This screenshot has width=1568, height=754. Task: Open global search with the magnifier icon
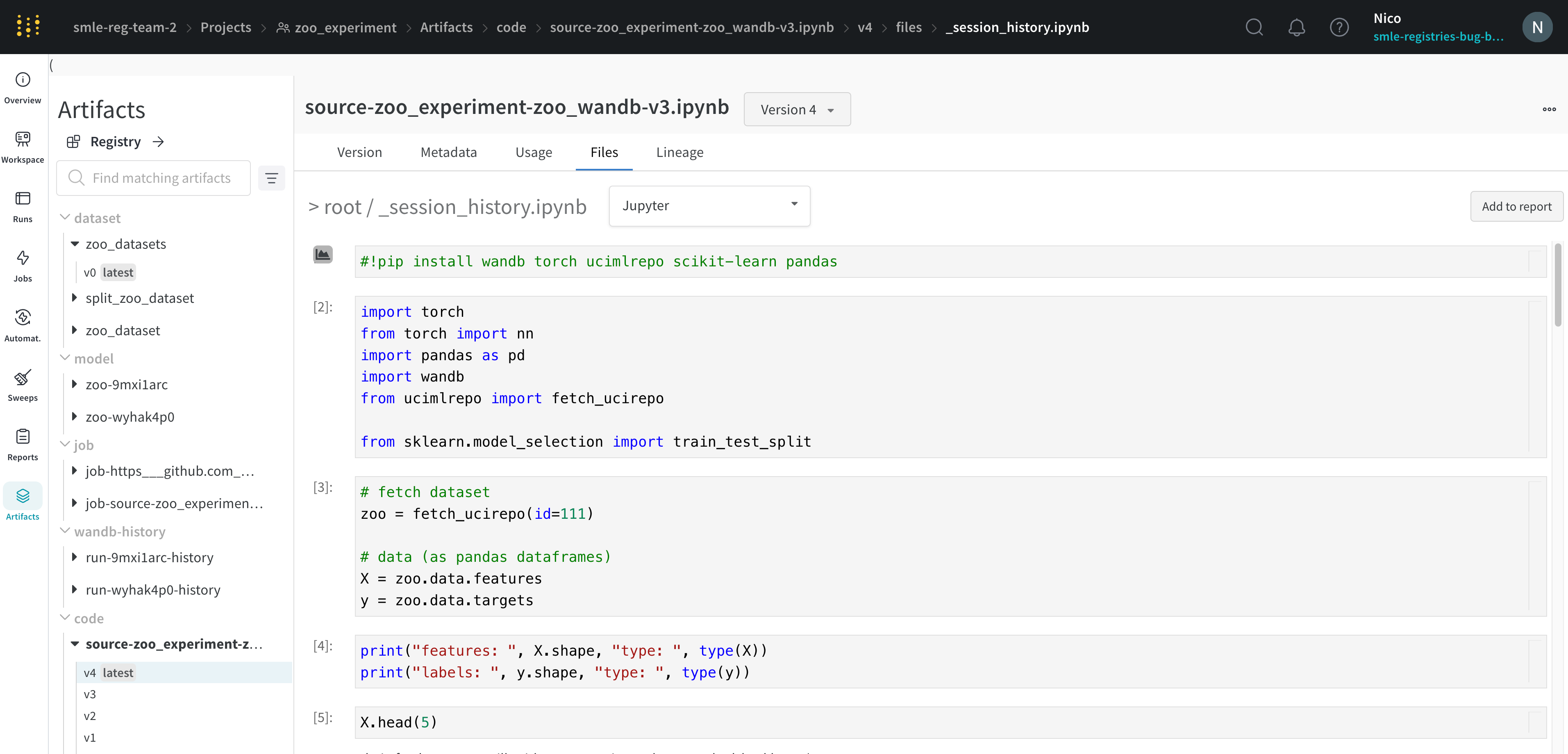(1254, 27)
